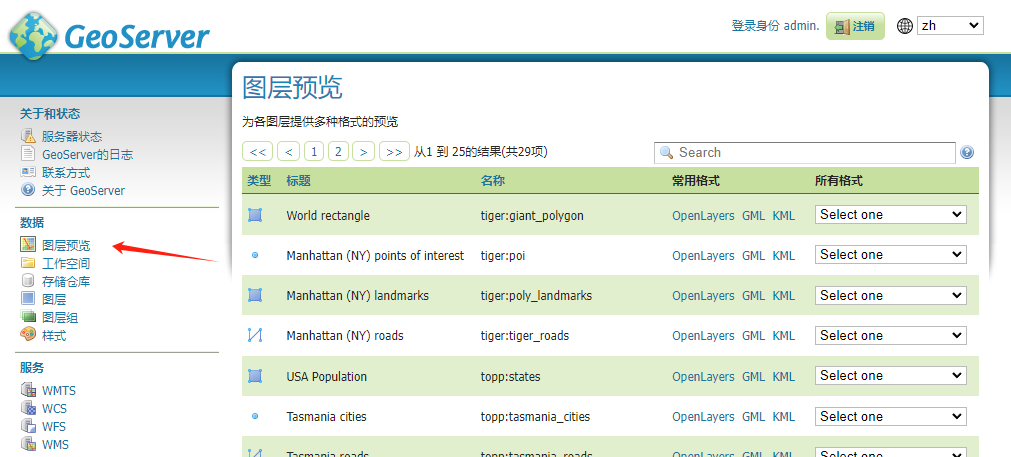
Task: Click the server status warning icon
Action: point(28,136)
